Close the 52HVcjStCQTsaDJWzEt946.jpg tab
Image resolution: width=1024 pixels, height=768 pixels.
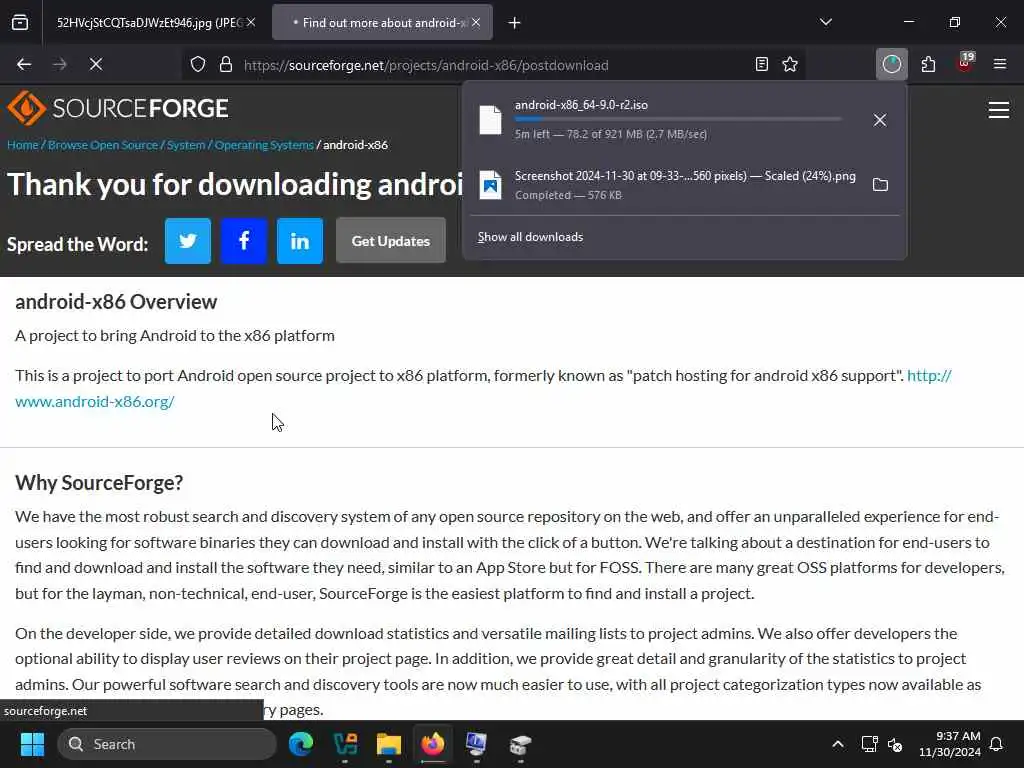point(251,23)
